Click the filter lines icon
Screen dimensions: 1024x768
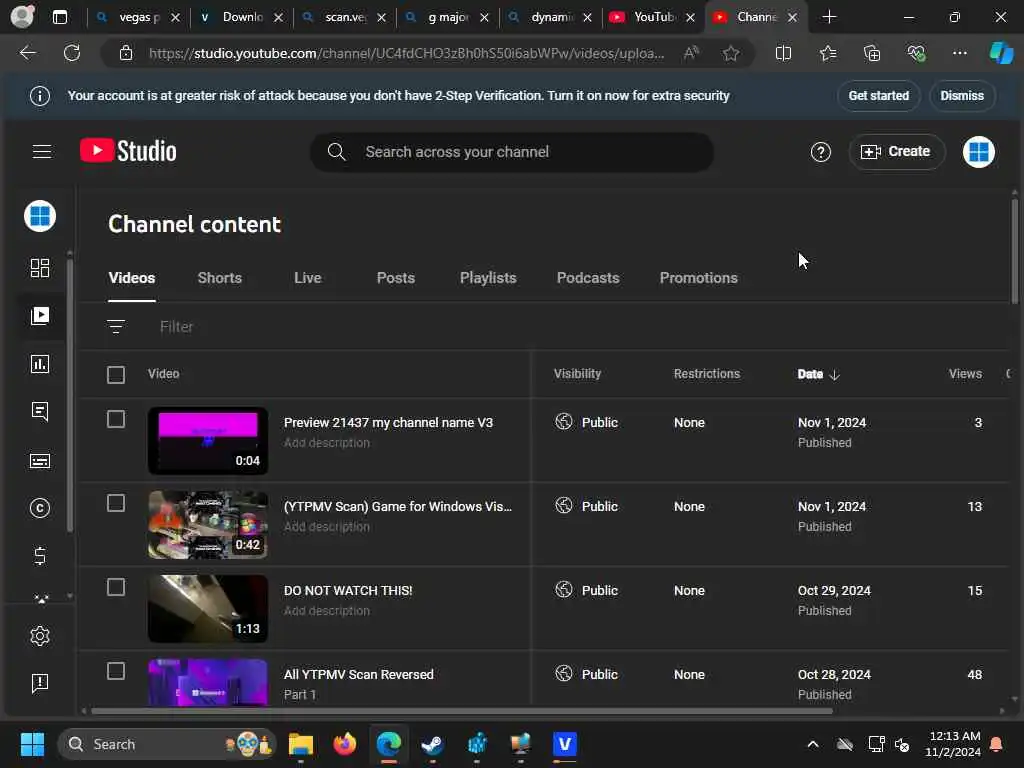tap(116, 326)
